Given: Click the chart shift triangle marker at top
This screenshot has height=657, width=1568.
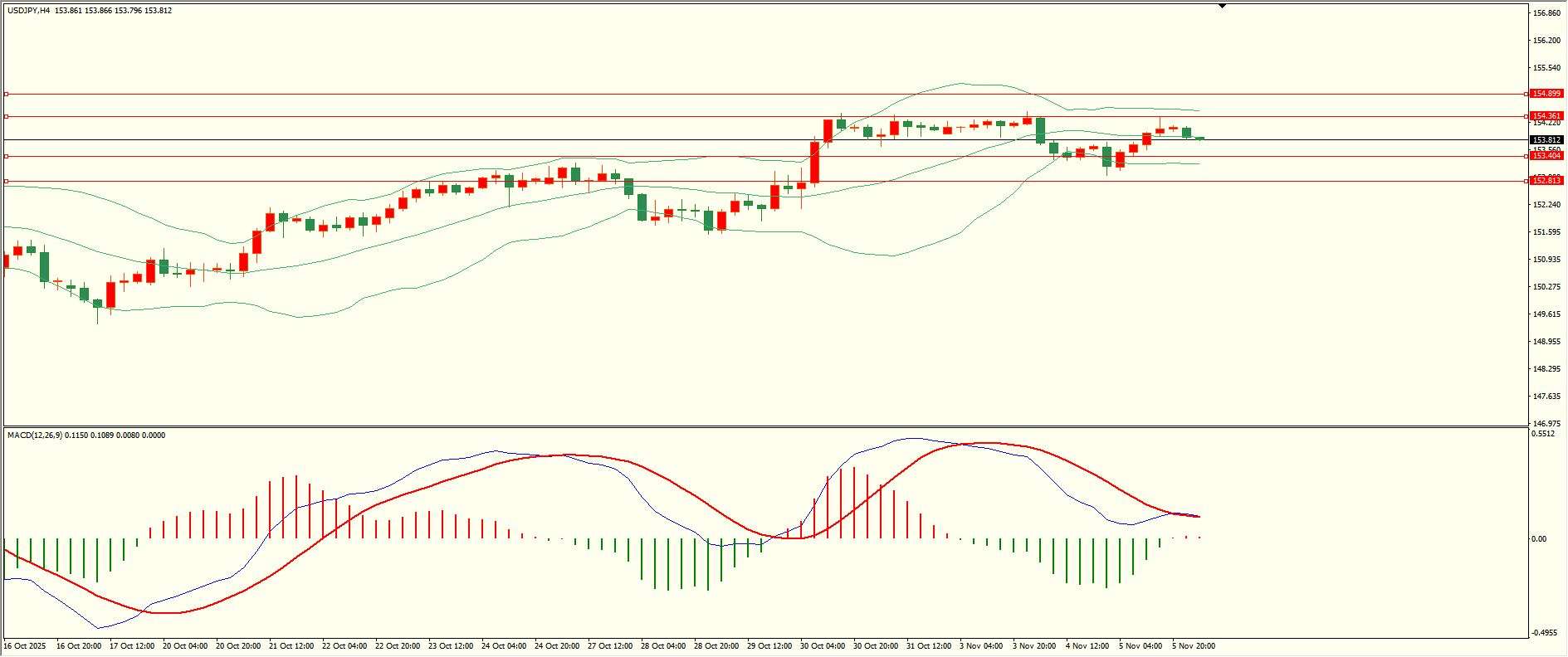Looking at the screenshot, I should point(1222,6).
